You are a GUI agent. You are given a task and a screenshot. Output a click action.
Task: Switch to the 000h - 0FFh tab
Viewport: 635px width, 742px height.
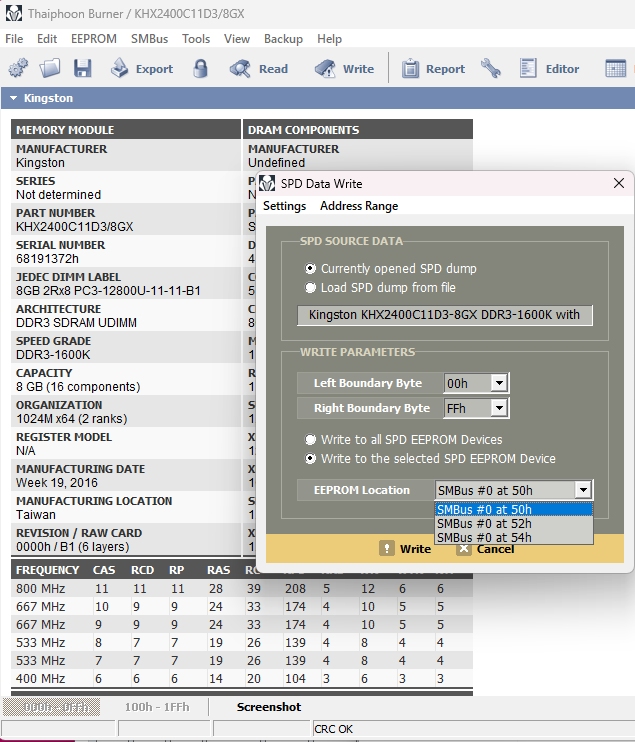(x=52, y=707)
